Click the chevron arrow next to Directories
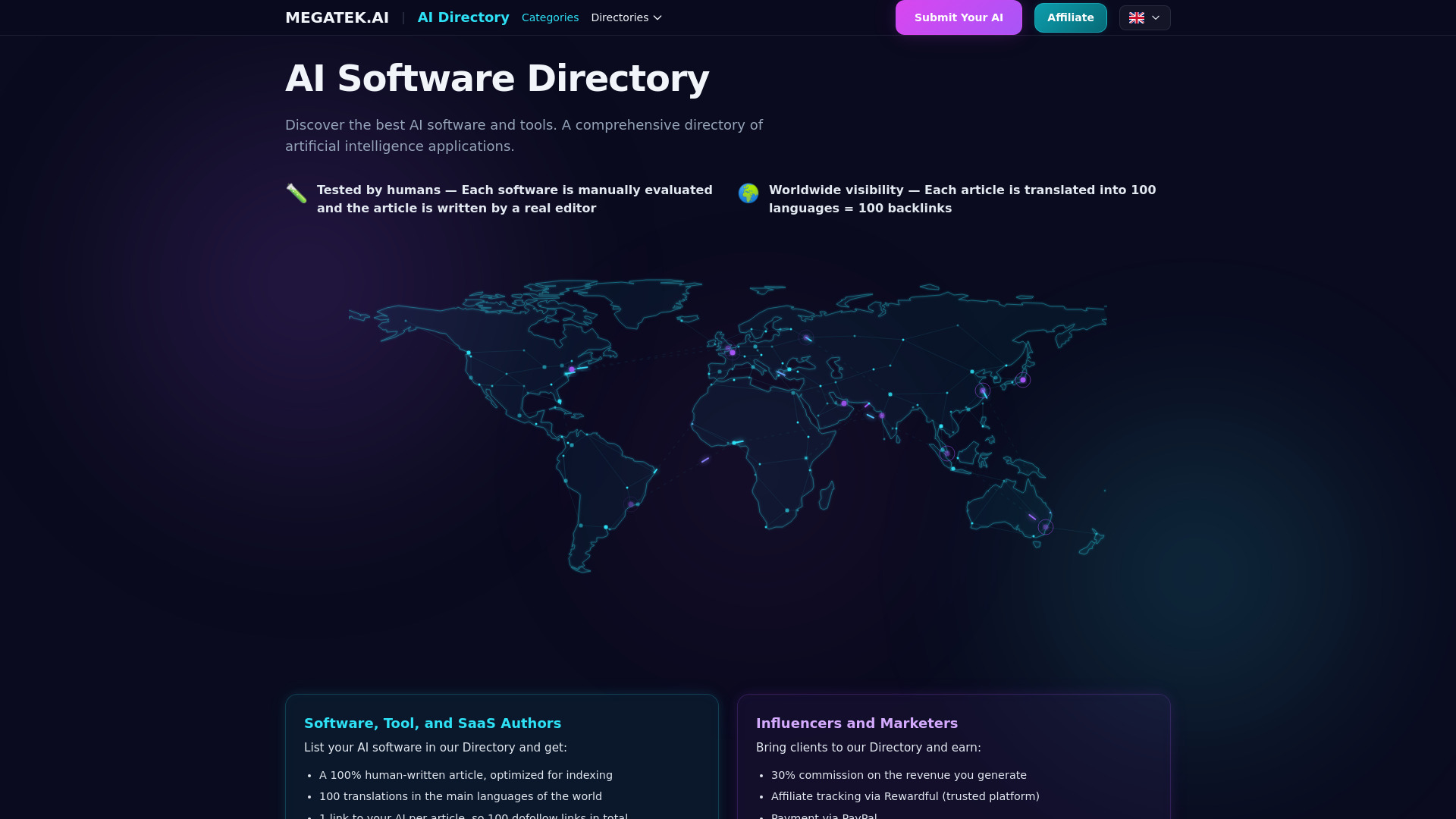Viewport: 1456px width, 819px height. tap(657, 17)
